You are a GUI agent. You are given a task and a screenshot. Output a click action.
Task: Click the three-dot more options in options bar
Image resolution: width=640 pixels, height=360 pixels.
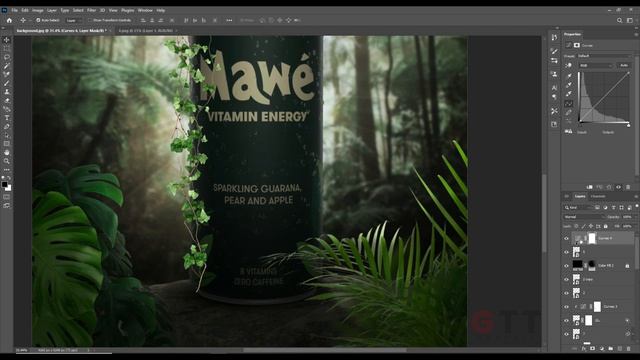point(229,20)
